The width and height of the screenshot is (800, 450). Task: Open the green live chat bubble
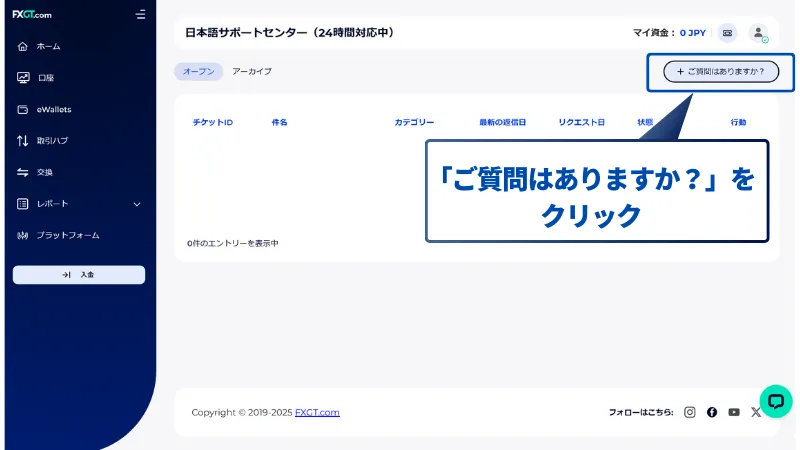pyautogui.click(x=776, y=402)
